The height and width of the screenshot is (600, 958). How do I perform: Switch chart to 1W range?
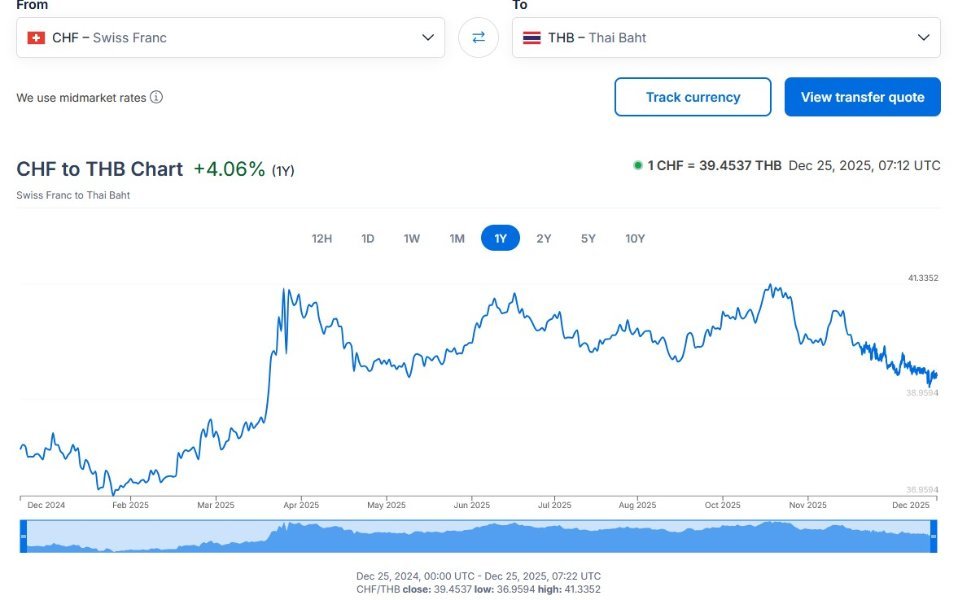click(412, 239)
